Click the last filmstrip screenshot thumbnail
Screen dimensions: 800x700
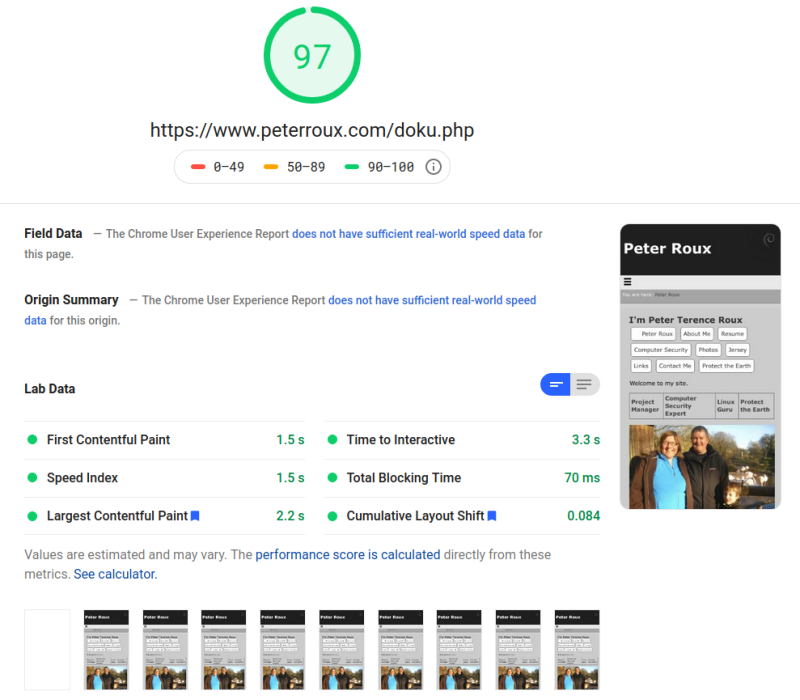click(x=577, y=649)
